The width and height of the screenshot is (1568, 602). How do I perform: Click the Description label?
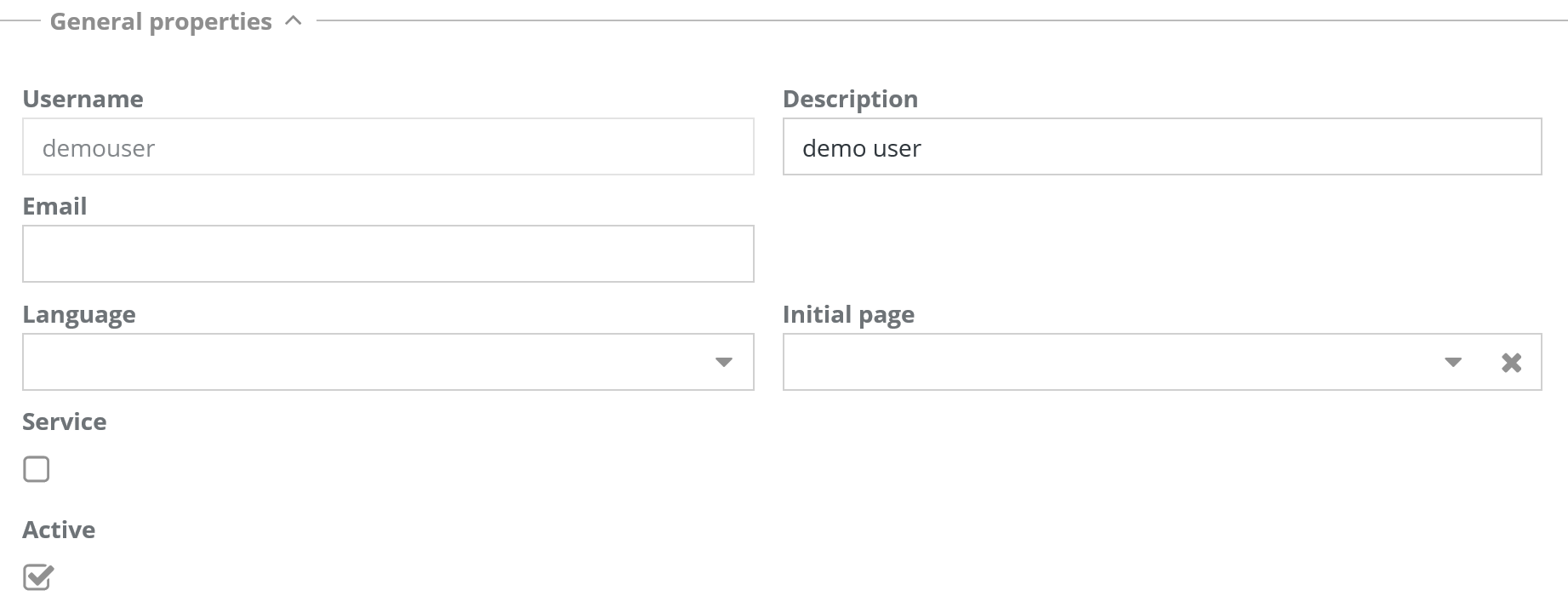[x=850, y=99]
